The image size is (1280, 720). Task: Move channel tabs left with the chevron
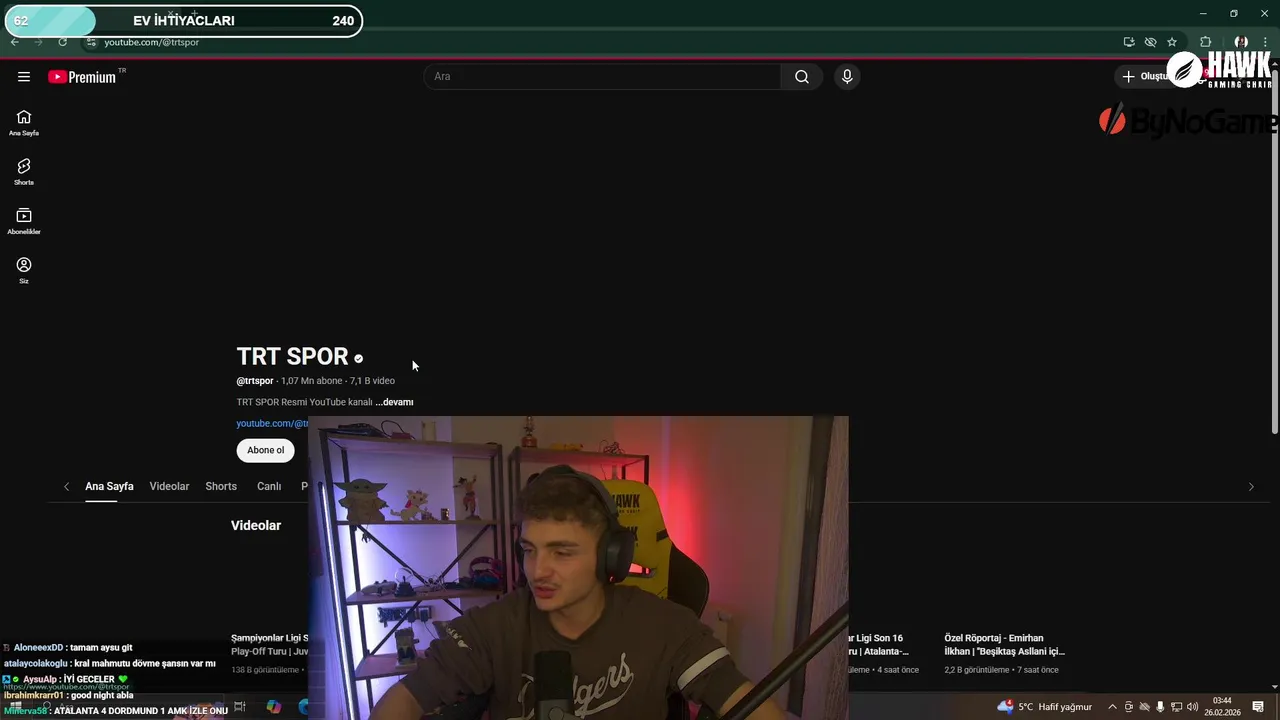pyautogui.click(x=66, y=487)
